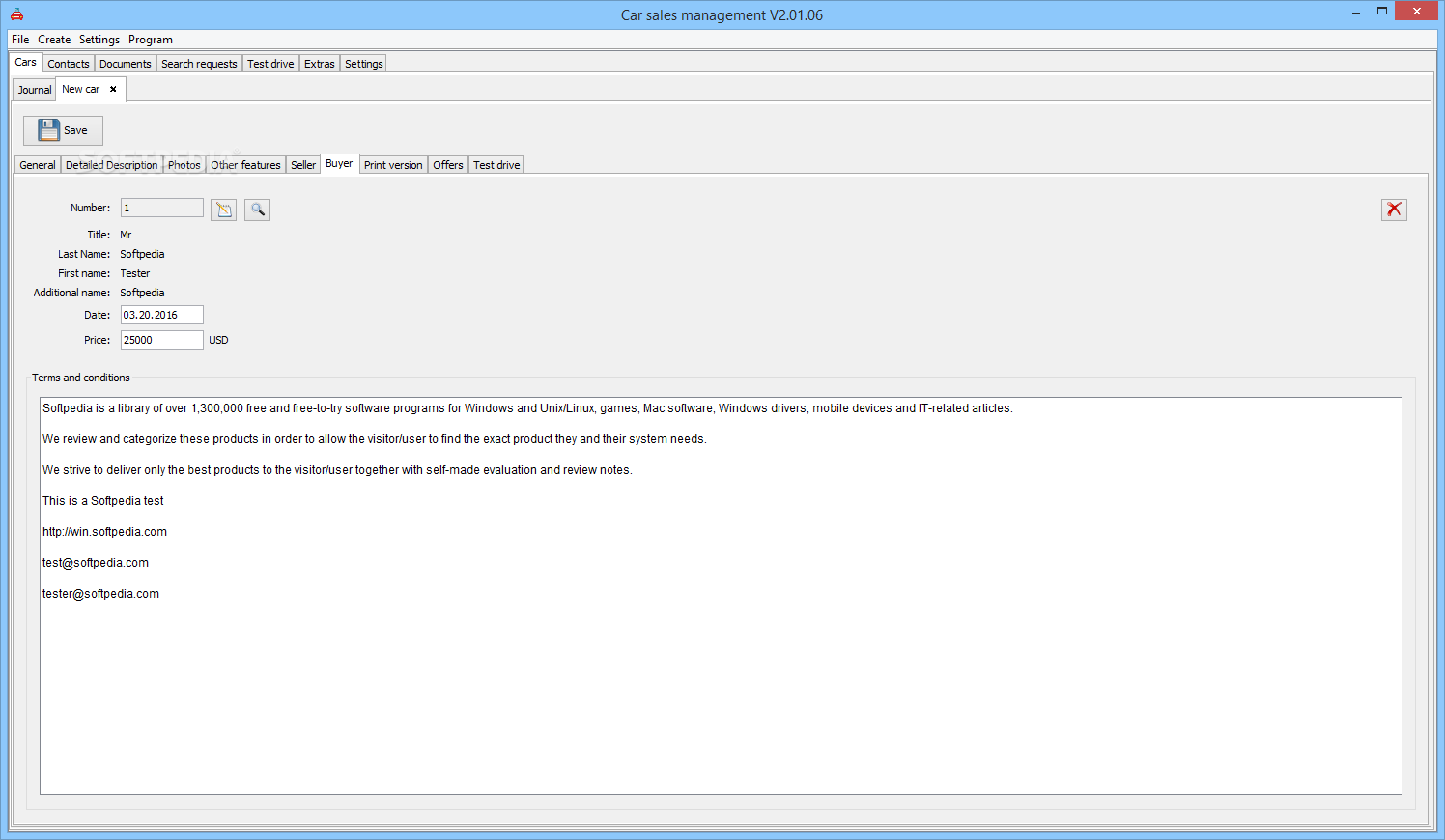
Task: Switch to the Contacts tab
Action: tap(69, 64)
